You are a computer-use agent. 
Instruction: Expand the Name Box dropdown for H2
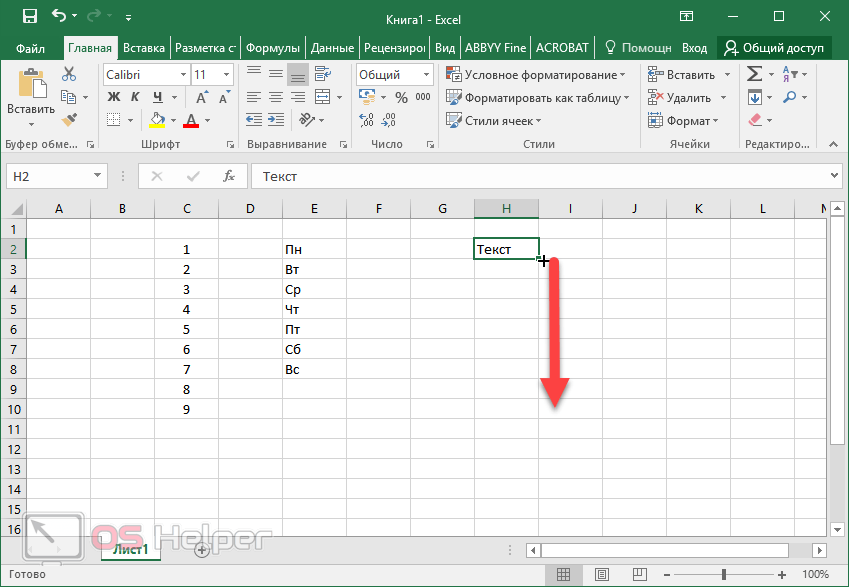(x=98, y=176)
